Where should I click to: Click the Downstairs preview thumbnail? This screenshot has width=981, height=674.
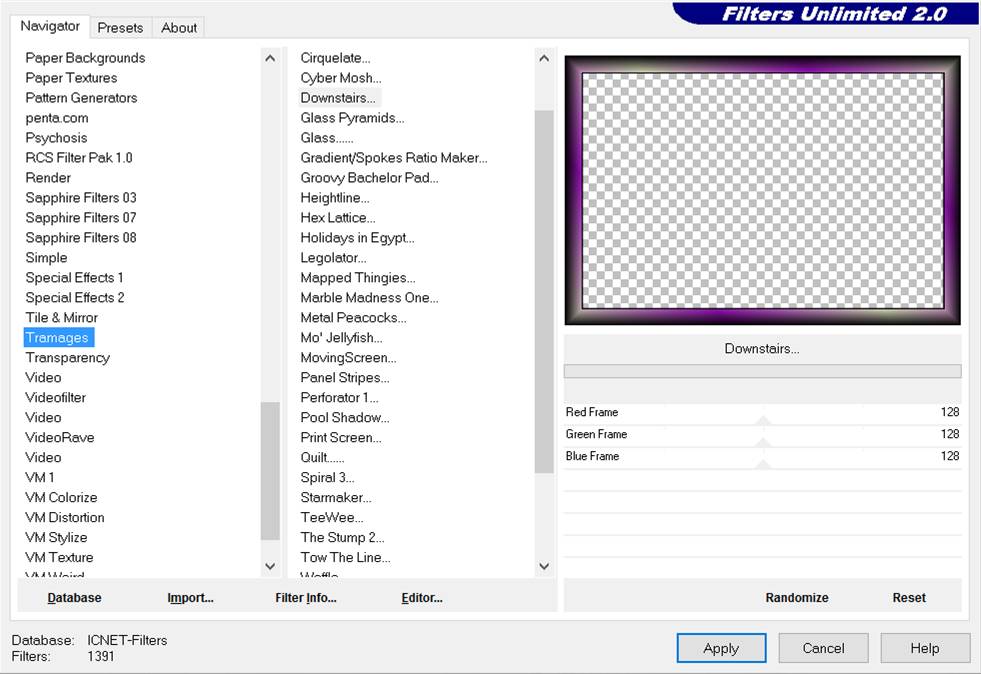[x=762, y=190]
